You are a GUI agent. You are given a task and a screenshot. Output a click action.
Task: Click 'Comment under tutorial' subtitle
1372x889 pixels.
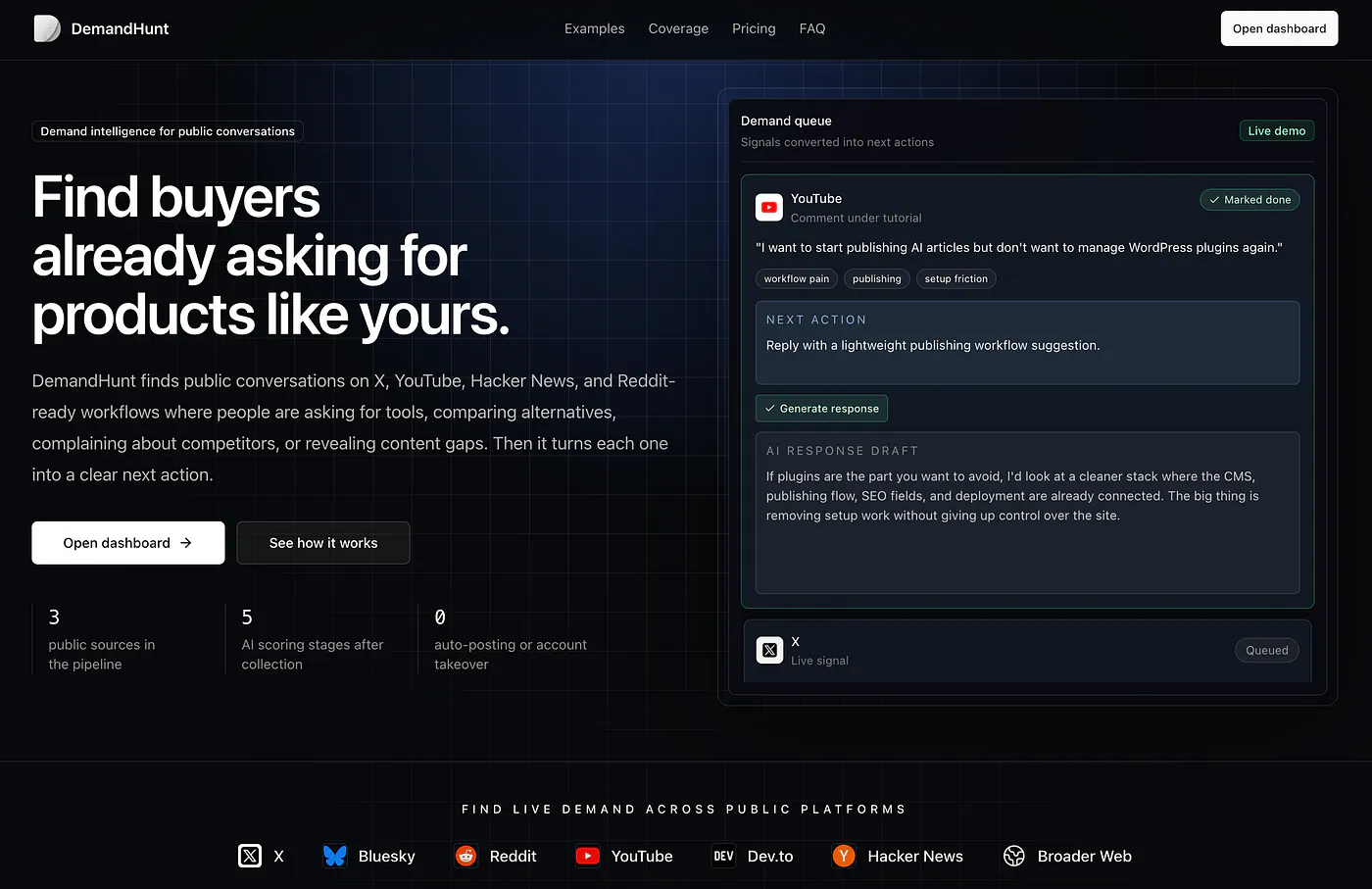pyautogui.click(x=857, y=218)
